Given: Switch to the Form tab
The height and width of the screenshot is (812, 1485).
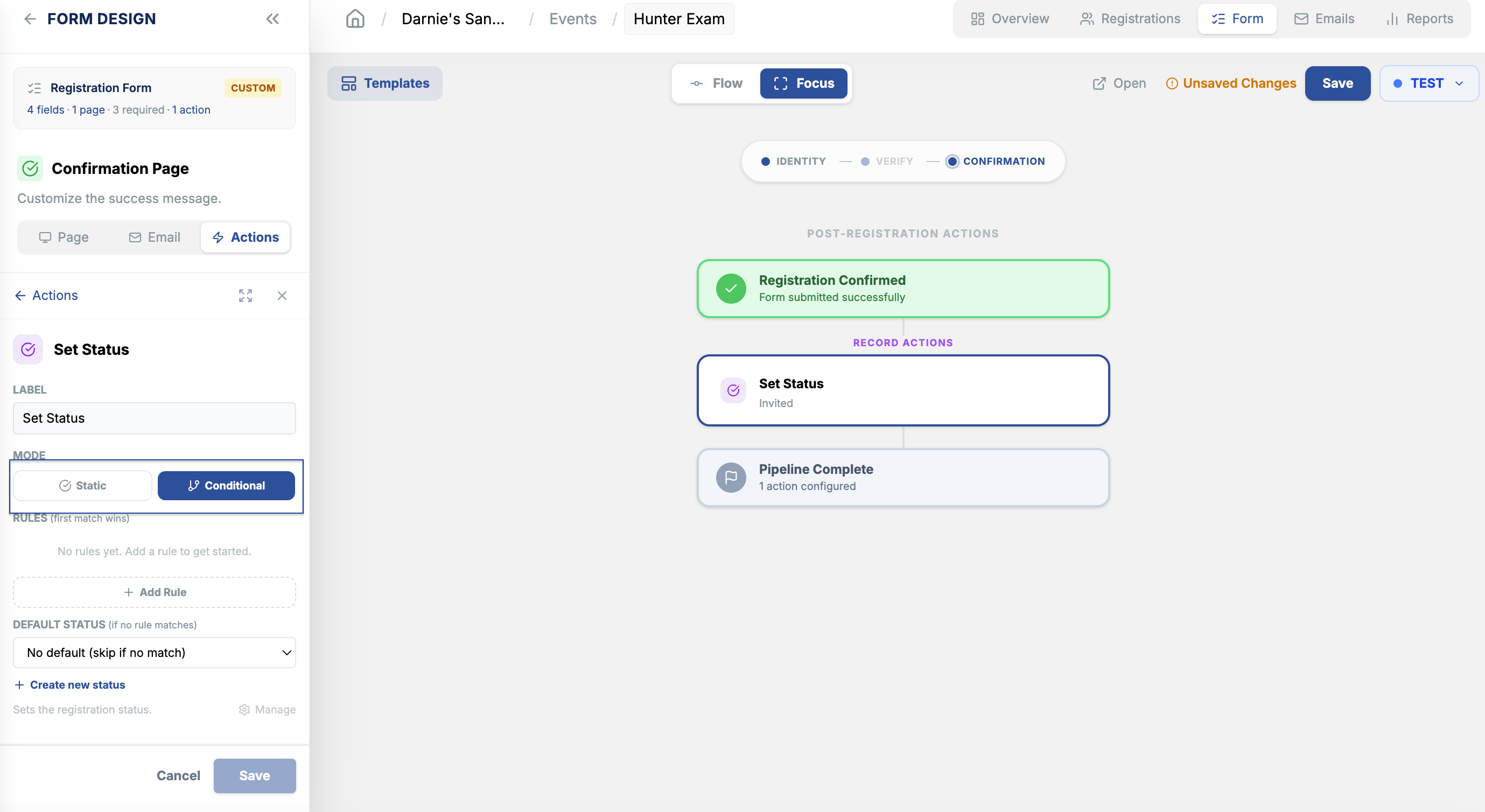Looking at the screenshot, I should point(1237,19).
